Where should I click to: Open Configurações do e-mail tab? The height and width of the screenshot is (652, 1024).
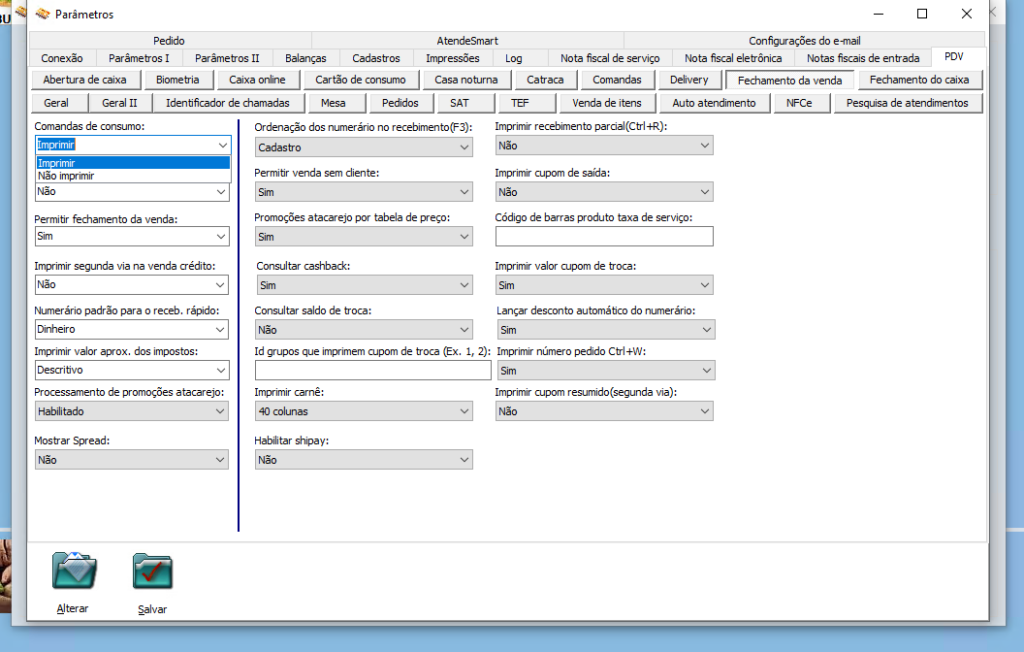[x=804, y=41]
